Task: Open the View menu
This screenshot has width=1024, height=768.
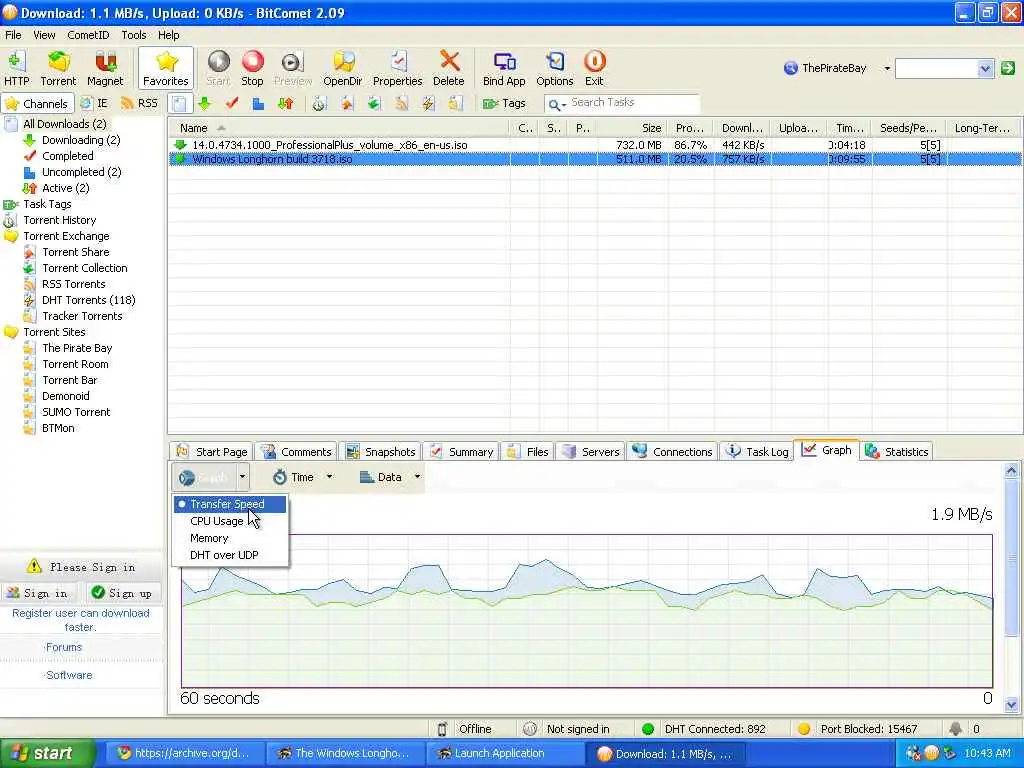Action: [x=44, y=35]
